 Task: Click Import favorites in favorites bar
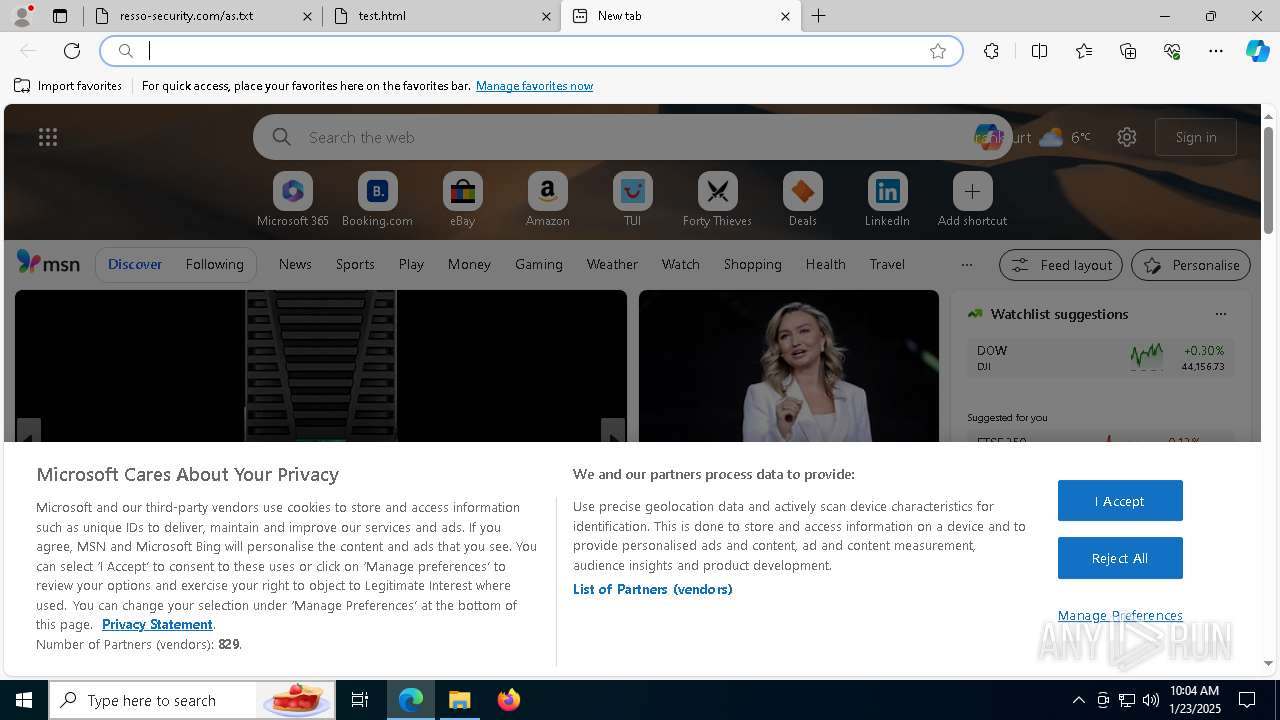[68, 86]
